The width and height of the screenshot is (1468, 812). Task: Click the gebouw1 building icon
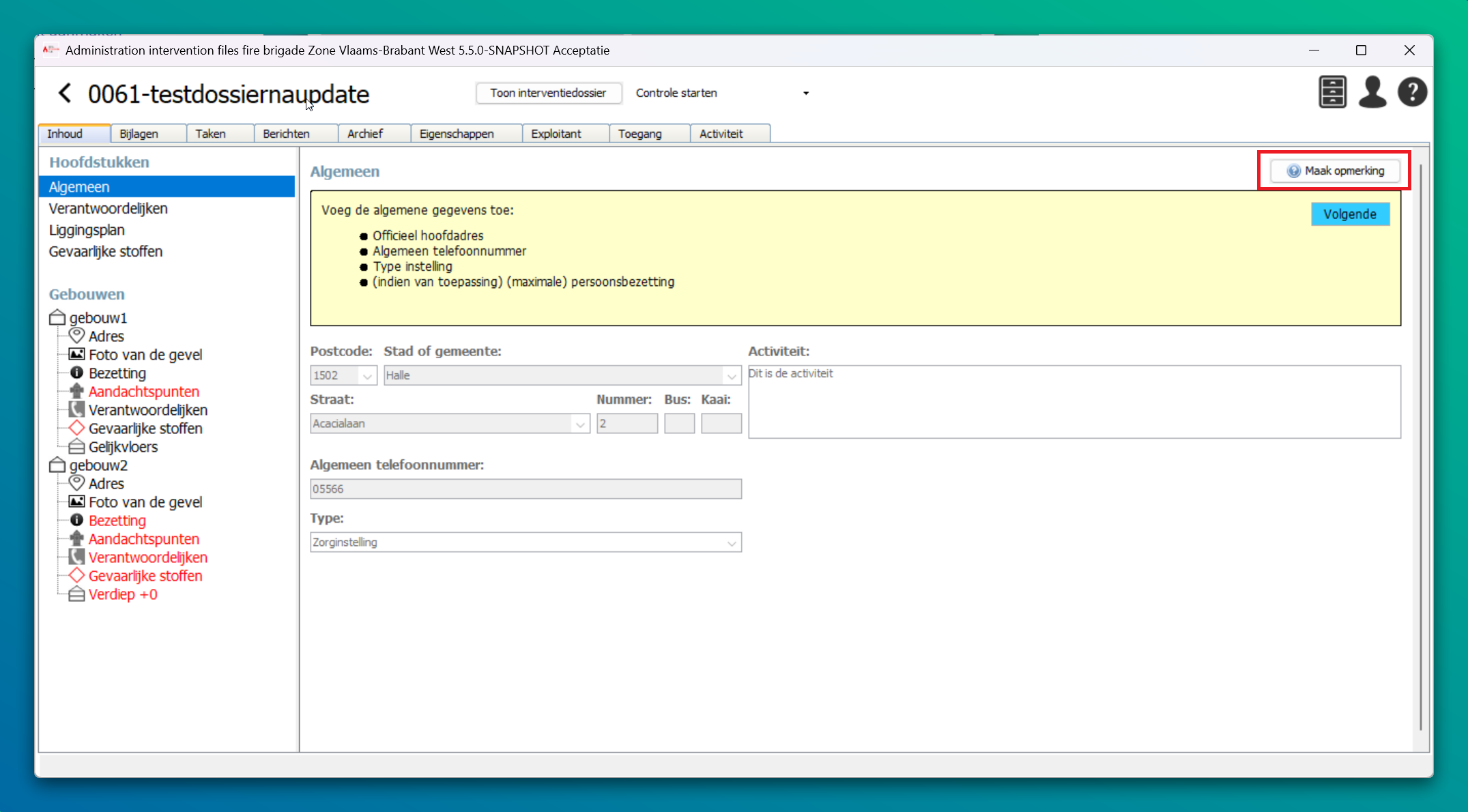click(x=57, y=317)
